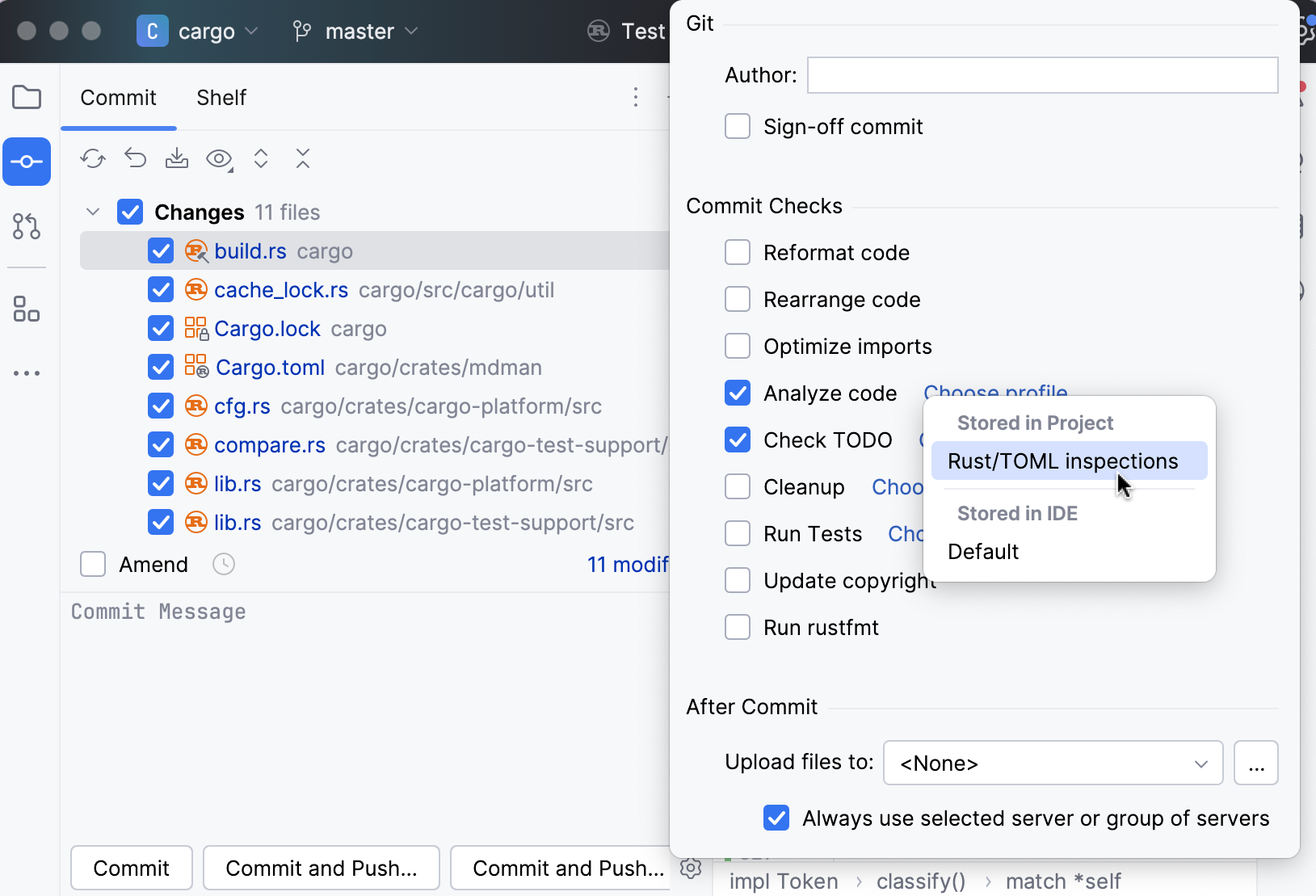Viewport: 1316px width, 896px height.
Task: Enable Sign-off commit checkbox
Action: pyautogui.click(x=738, y=127)
